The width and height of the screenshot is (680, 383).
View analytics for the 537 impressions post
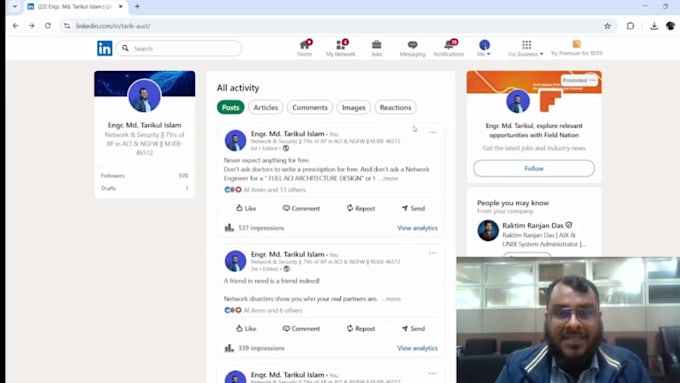point(417,228)
